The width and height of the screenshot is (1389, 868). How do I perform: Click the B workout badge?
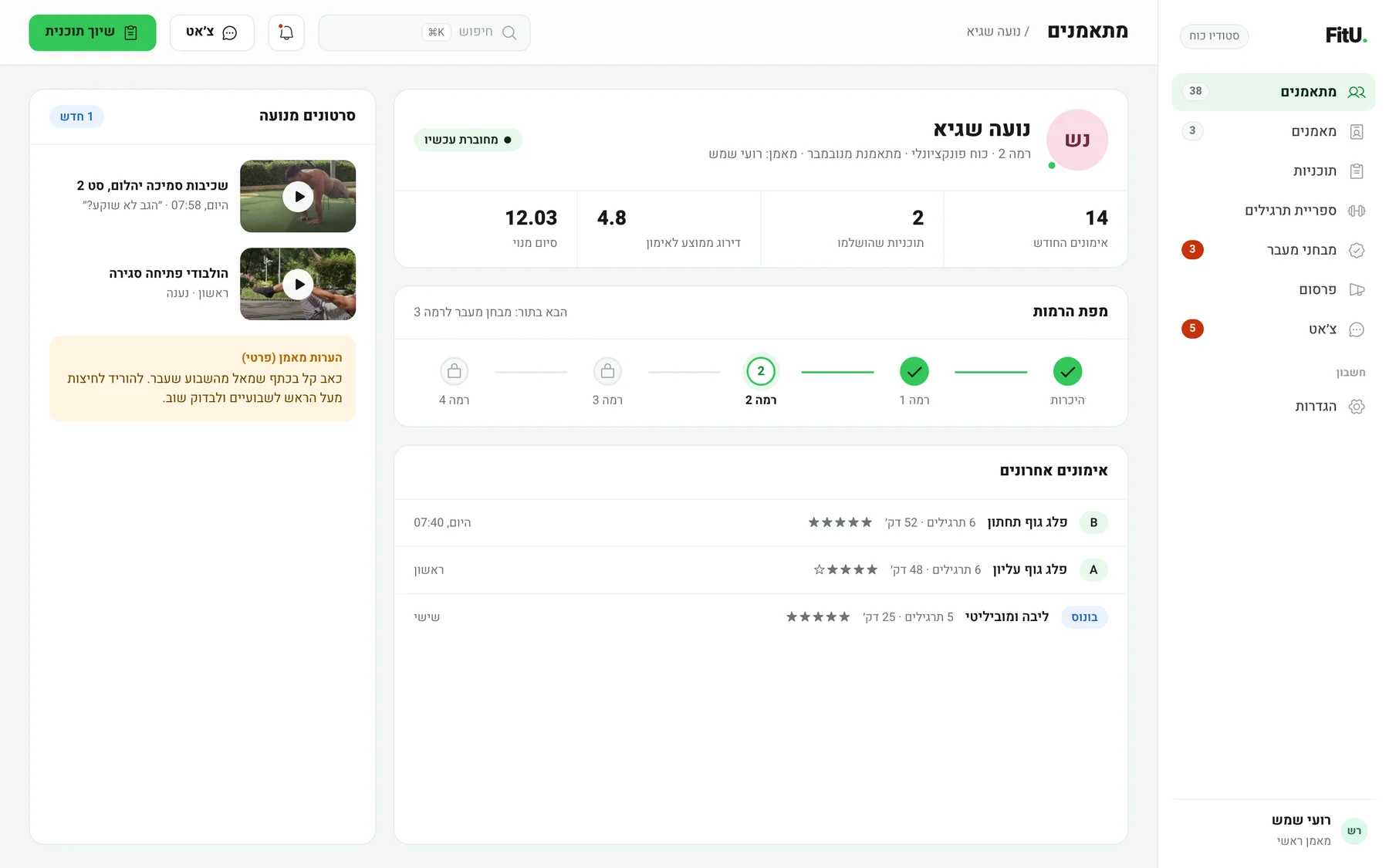point(1093,522)
